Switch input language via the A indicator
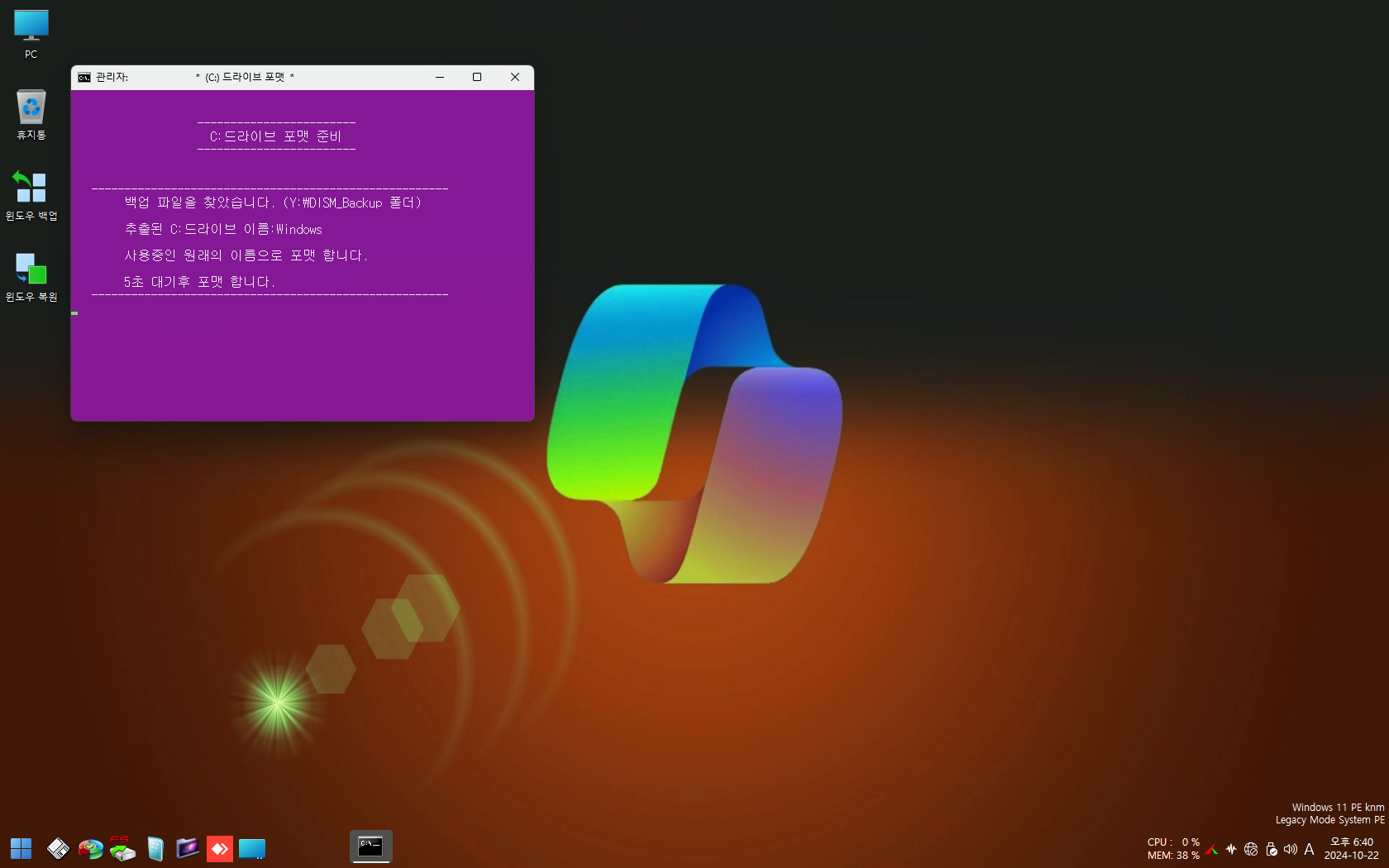Viewport: 1389px width, 868px height. tap(1309, 849)
